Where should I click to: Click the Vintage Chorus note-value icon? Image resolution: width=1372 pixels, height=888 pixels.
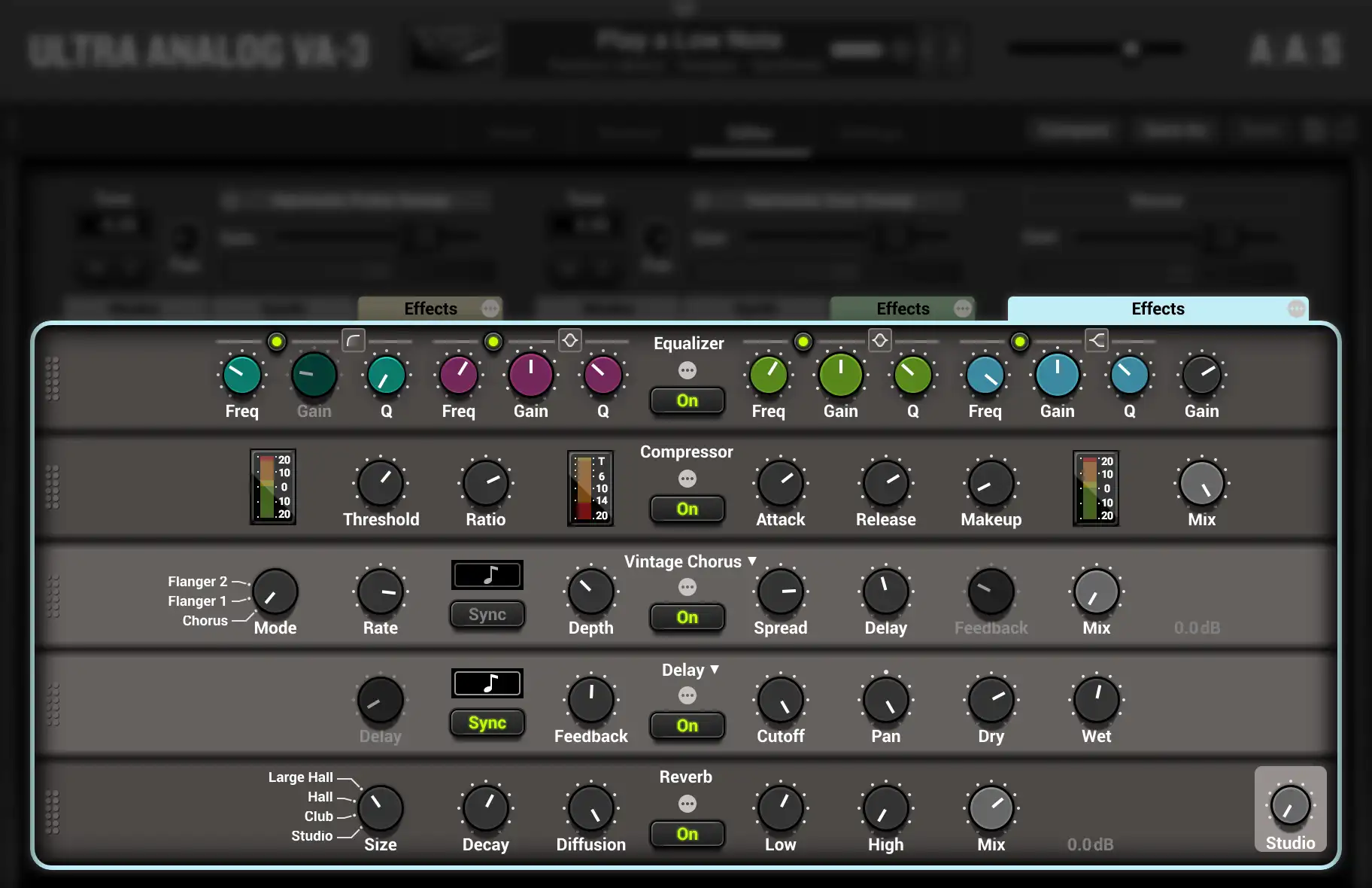[487, 576]
